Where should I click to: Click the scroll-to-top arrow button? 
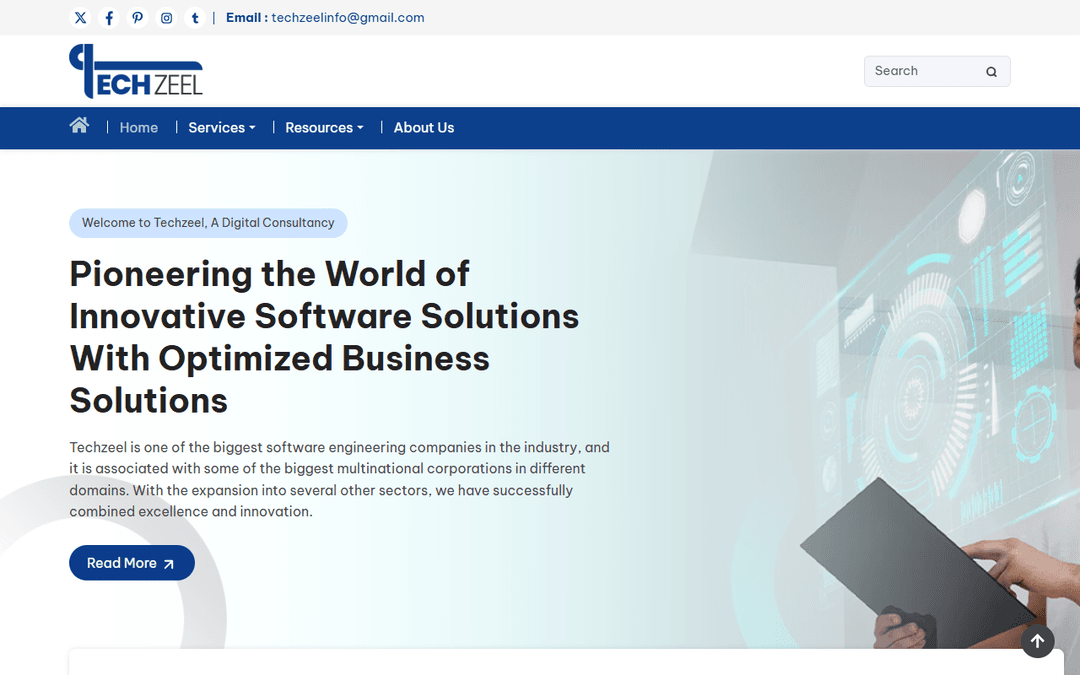1037,641
